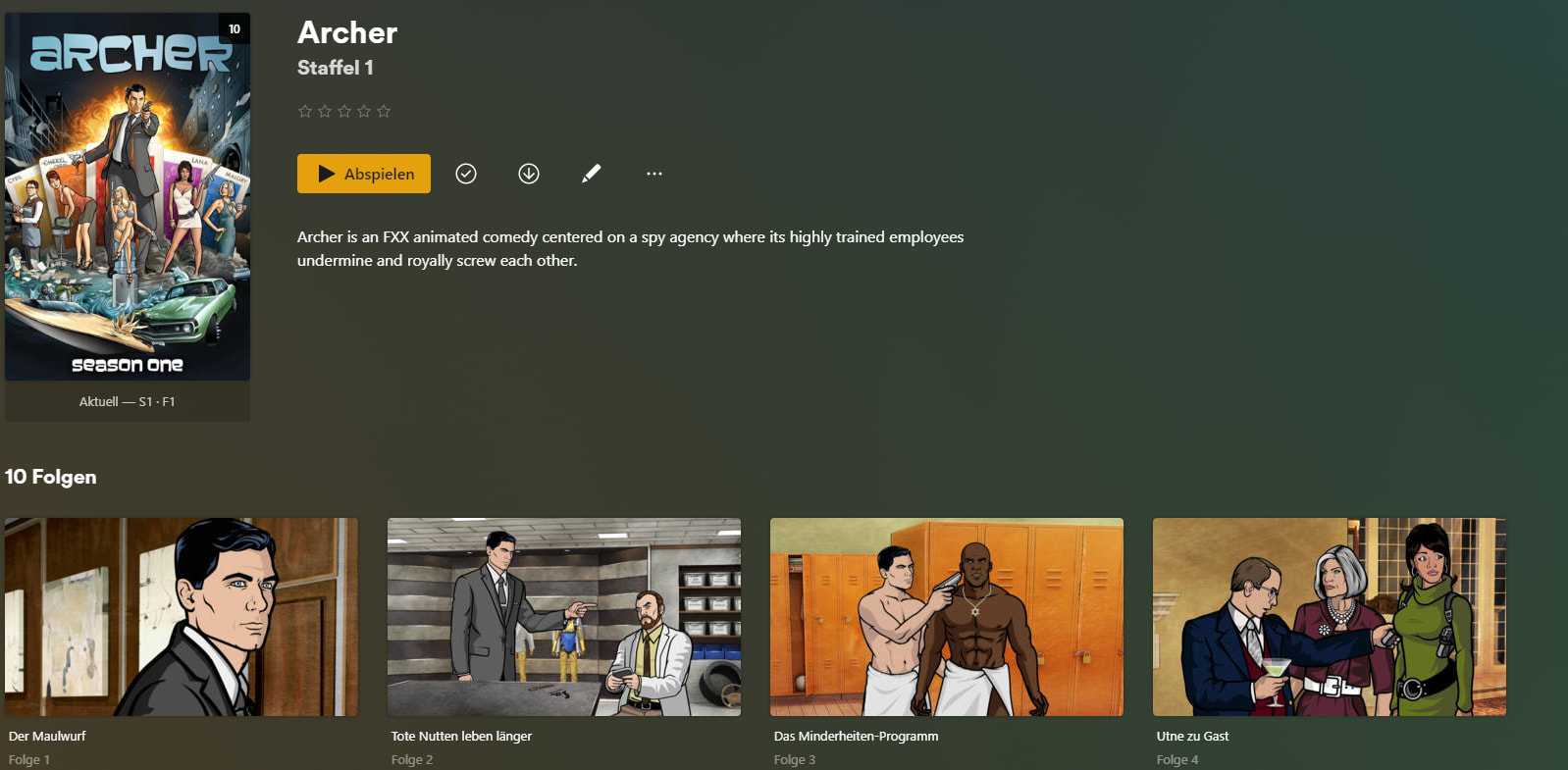
Task: Open the three-dot more options menu
Action: (x=654, y=174)
